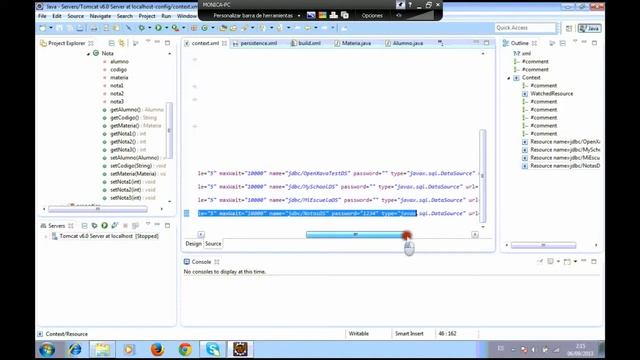Screen dimensions: 640x360
Task: Click the Outline horizontal scrollbar thumb
Action: (543, 245)
